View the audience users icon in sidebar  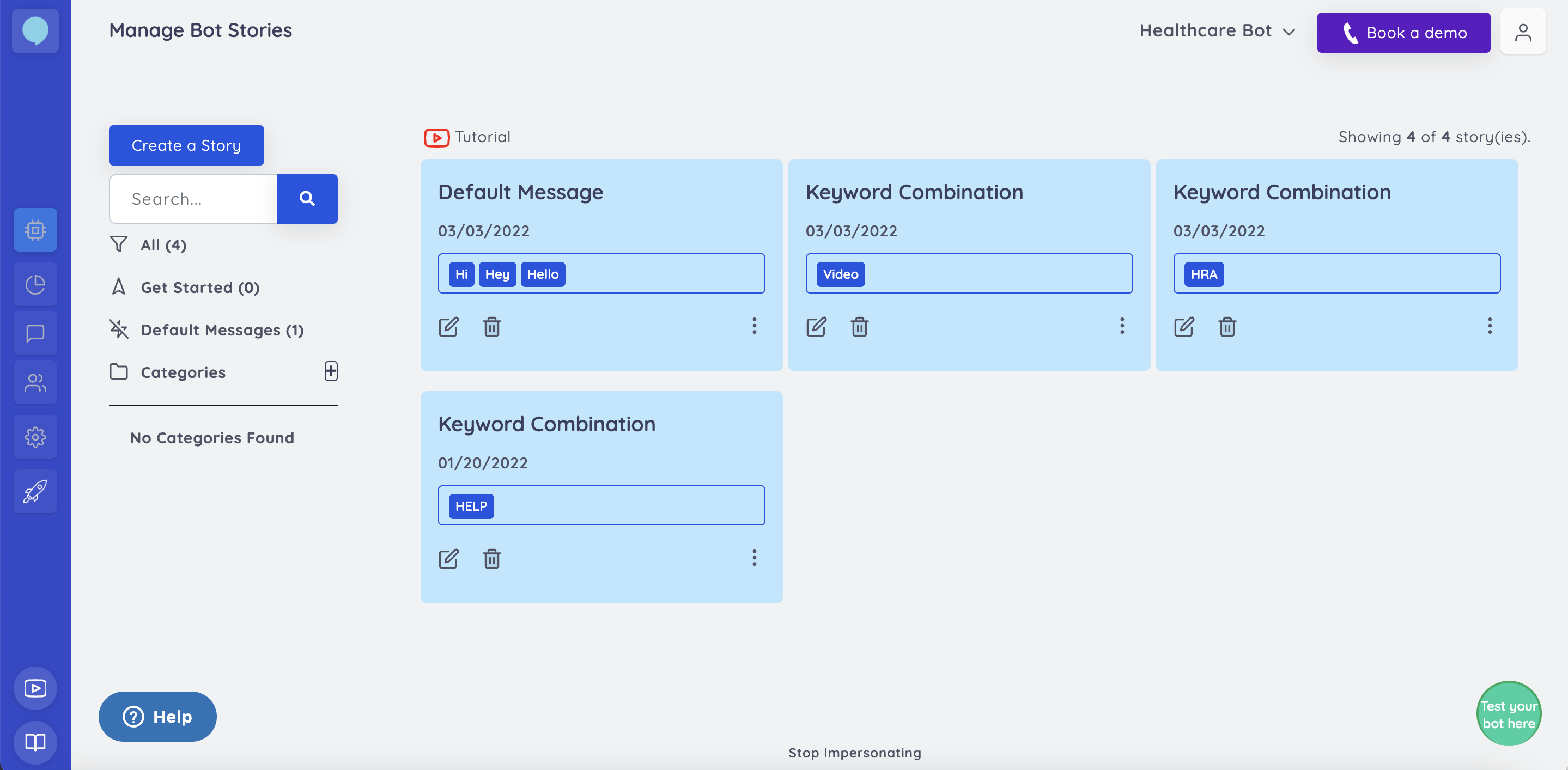[35, 382]
